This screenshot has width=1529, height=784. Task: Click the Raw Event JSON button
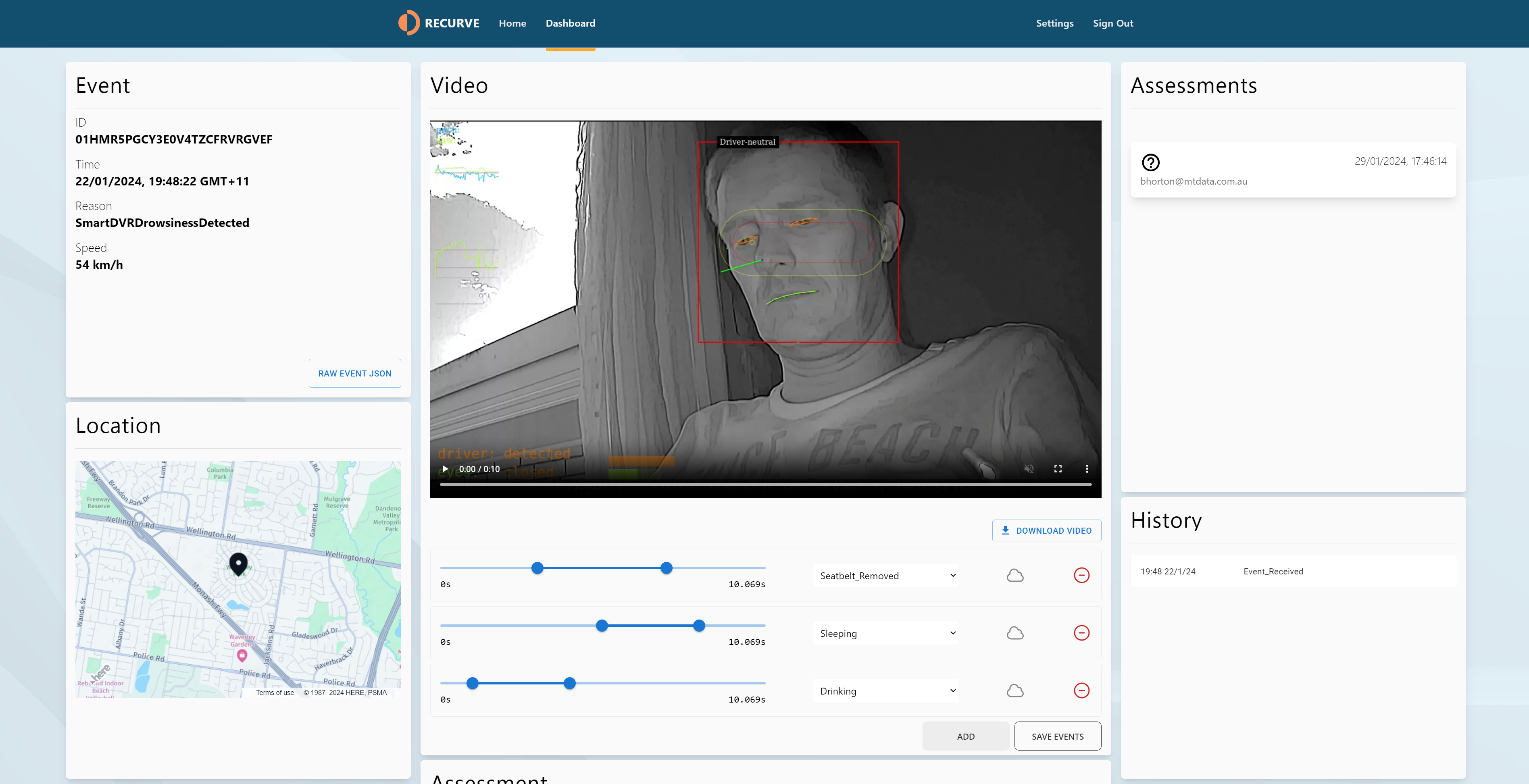click(x=354, y=373)
